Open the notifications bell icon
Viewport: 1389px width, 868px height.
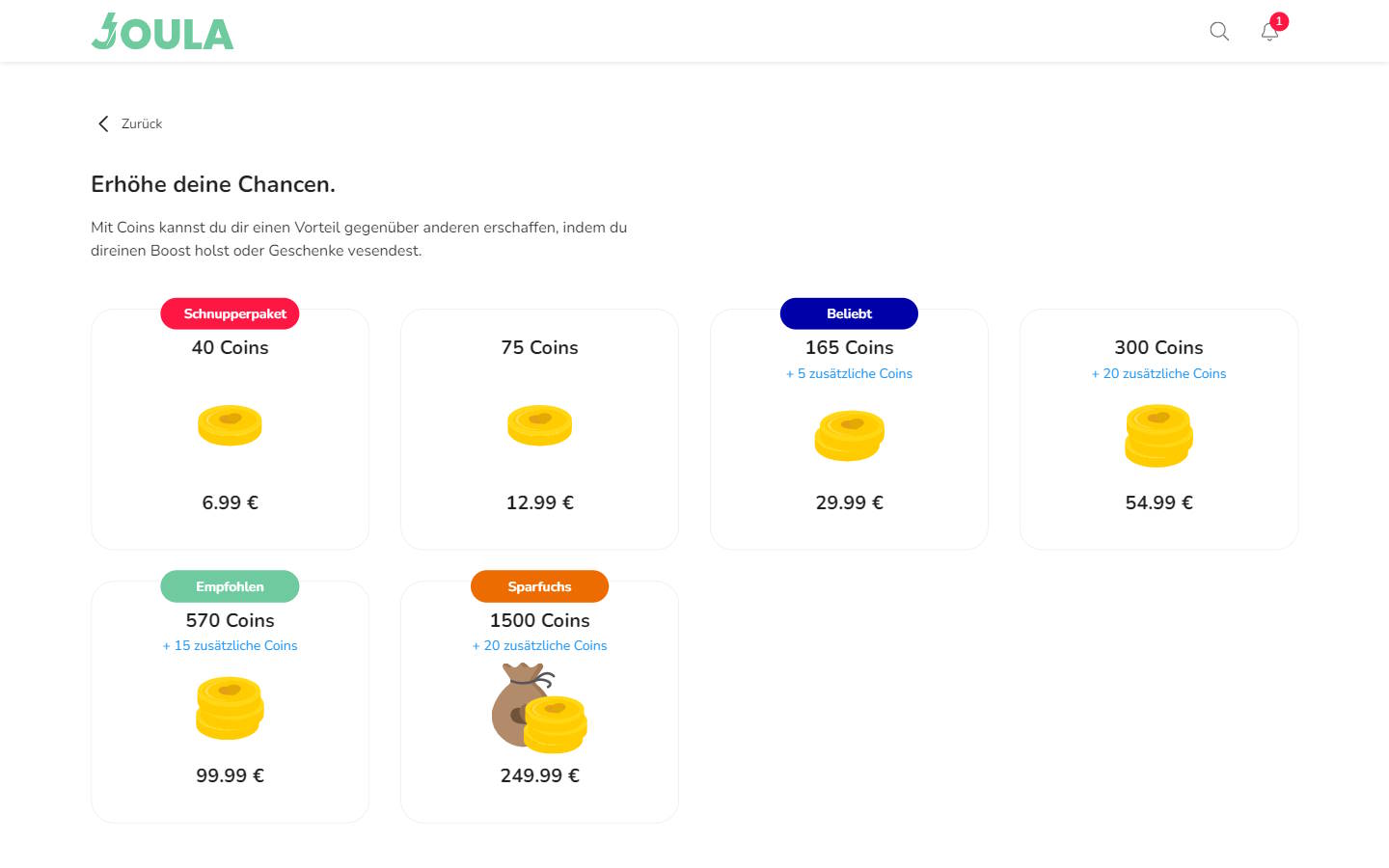[1268, 32]
